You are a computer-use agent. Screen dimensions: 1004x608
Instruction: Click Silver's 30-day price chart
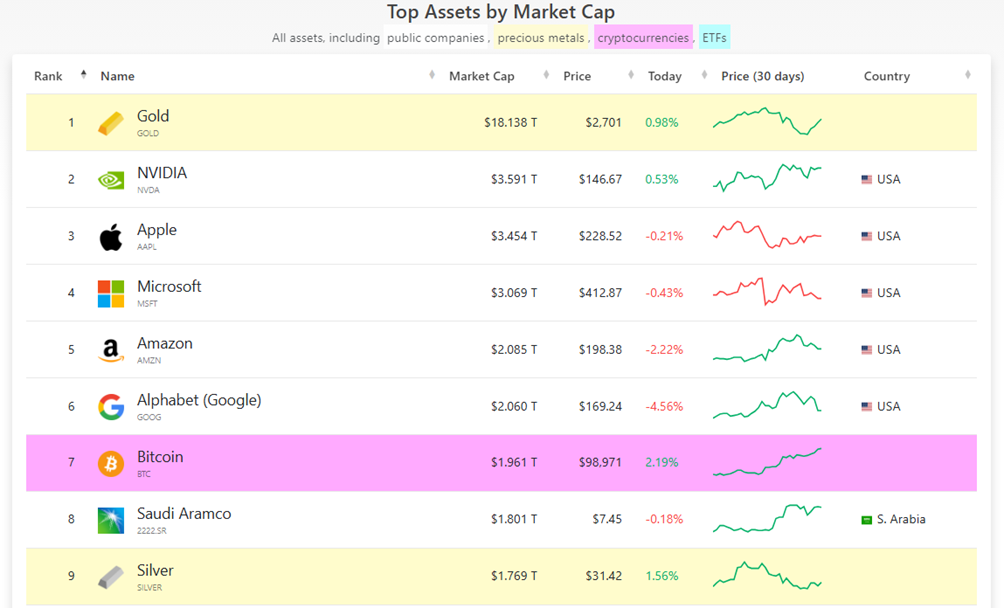(767, 575)
